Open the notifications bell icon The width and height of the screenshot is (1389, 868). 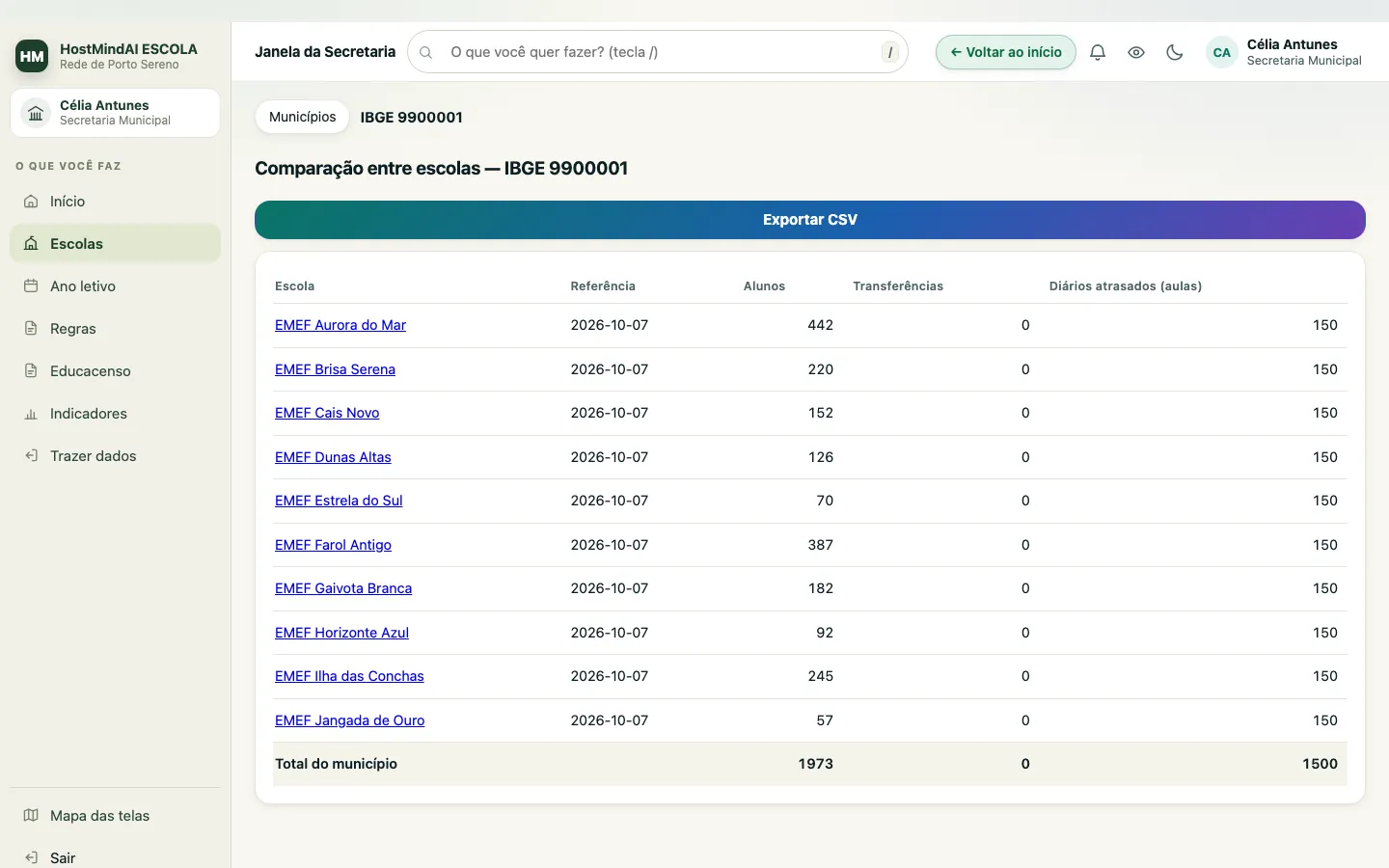[1098, 52]
